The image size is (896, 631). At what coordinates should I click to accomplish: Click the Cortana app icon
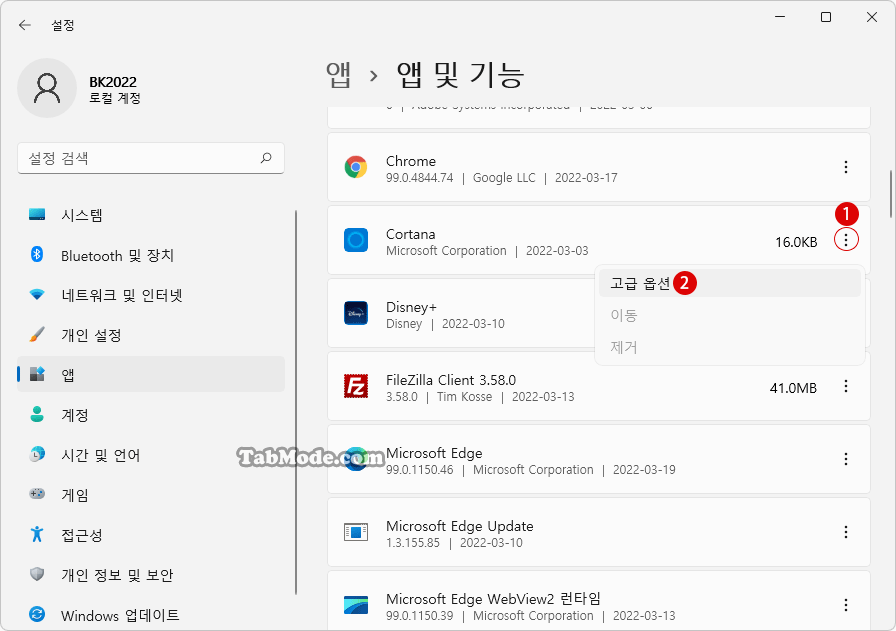(356, 240)
